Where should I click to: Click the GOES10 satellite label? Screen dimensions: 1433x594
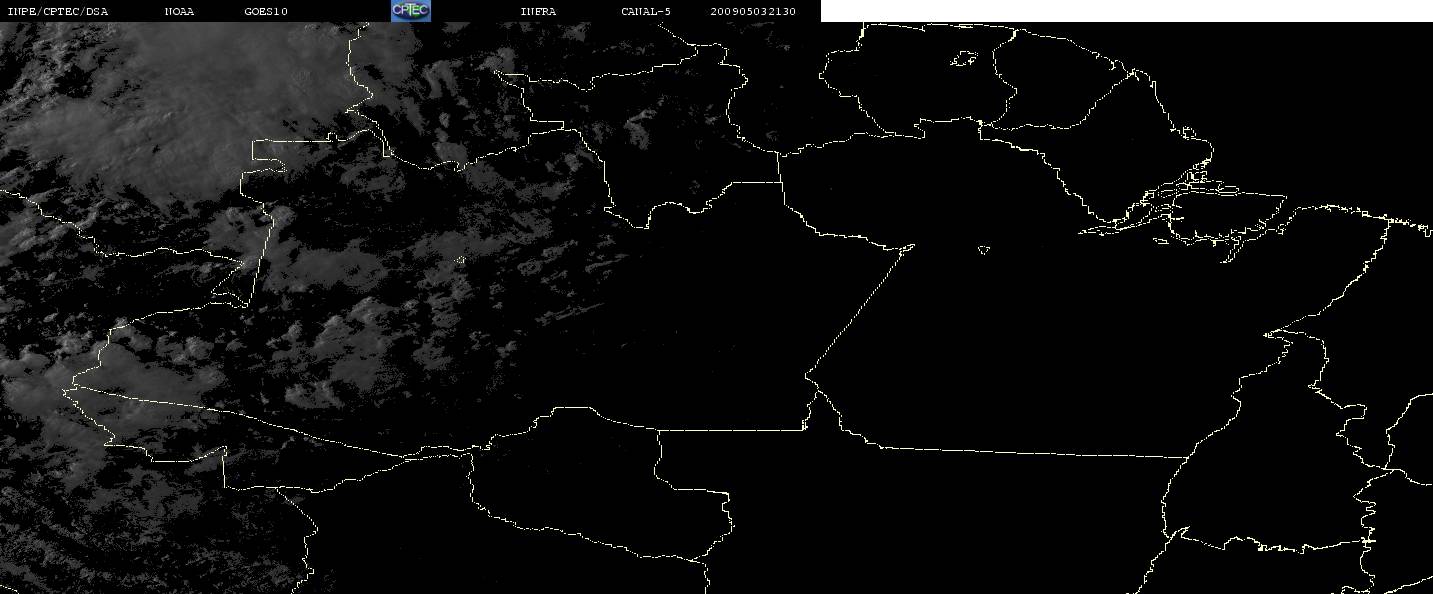click(266, 11)
